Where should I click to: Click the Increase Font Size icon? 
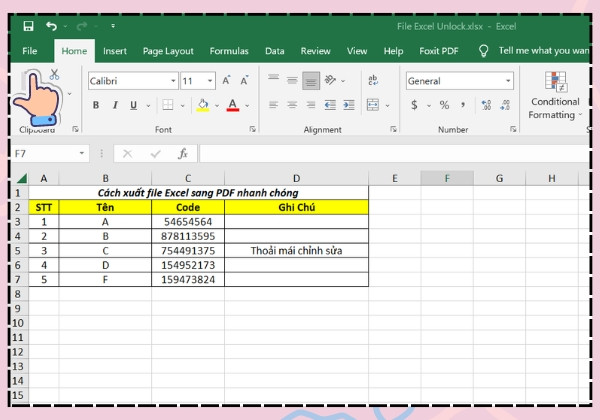[x=226, y=80]
